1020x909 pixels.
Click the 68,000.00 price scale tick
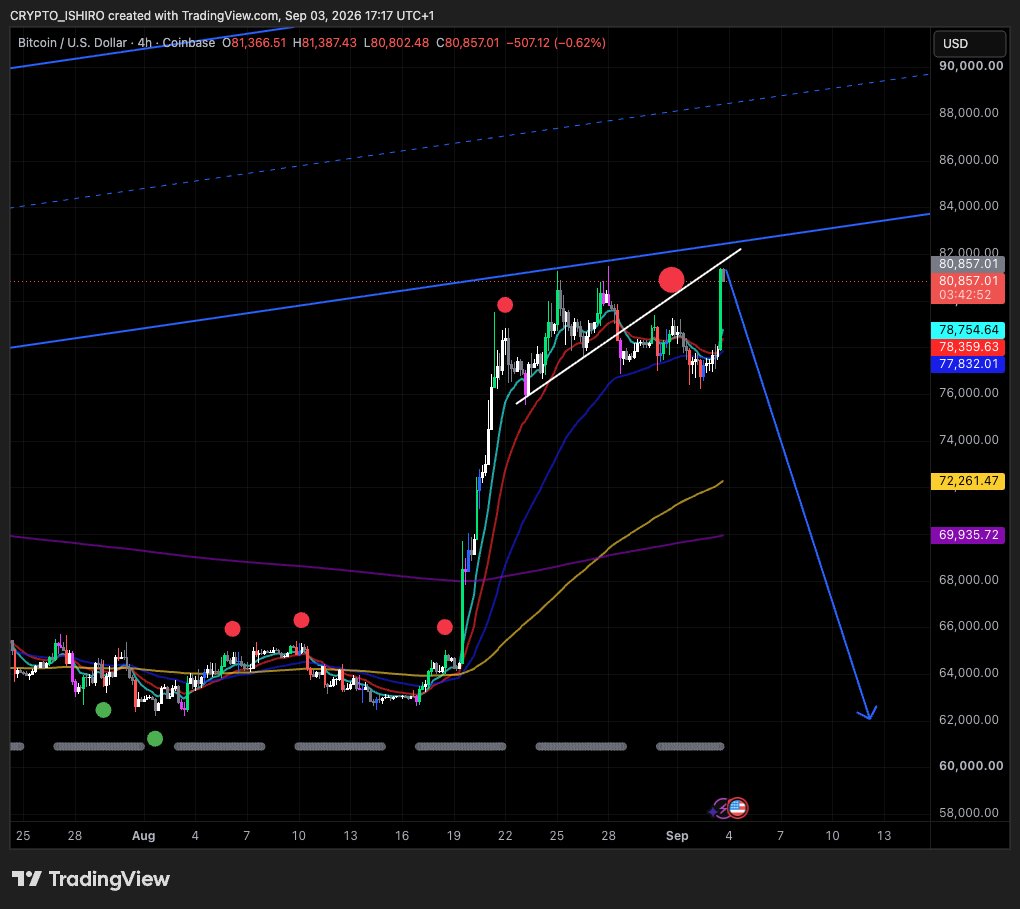point(969,579)
